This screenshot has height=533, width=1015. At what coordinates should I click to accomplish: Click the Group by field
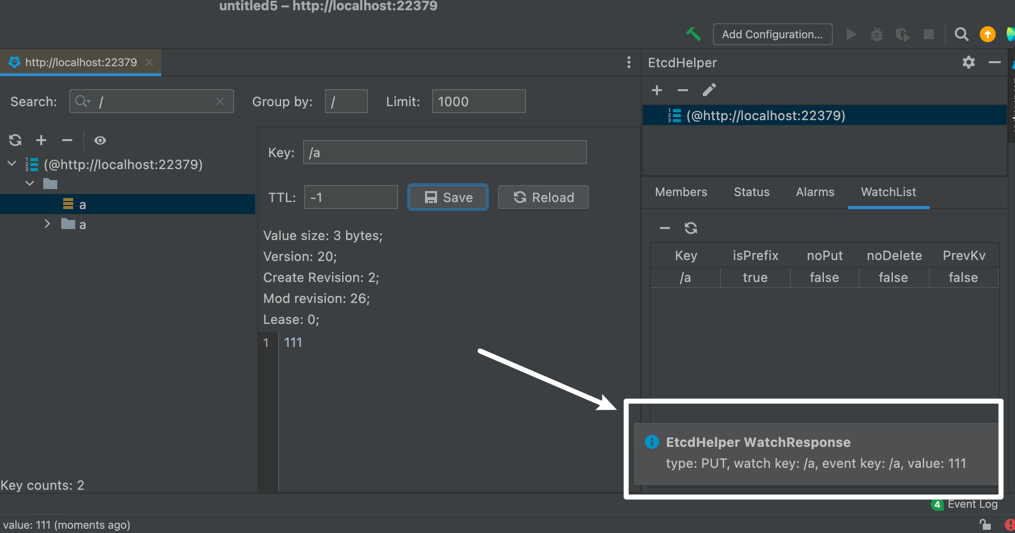[x=346, y=102]
